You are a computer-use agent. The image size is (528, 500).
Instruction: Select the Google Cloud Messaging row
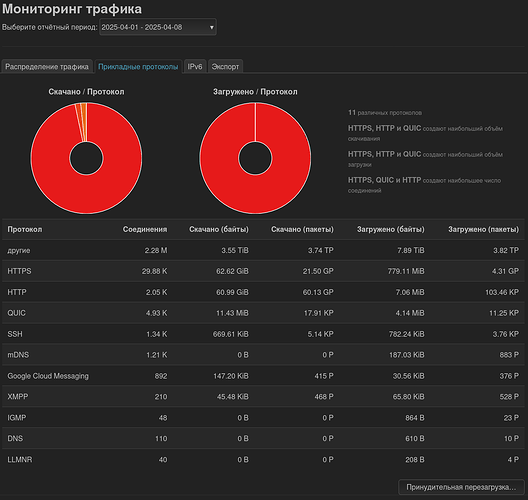coord(263,376)
